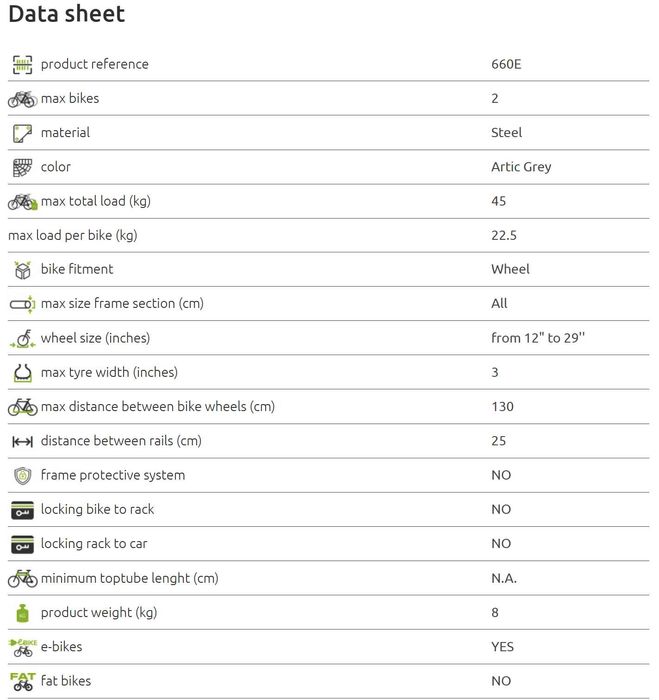Click the product reference barcode icon

[22, 64]
